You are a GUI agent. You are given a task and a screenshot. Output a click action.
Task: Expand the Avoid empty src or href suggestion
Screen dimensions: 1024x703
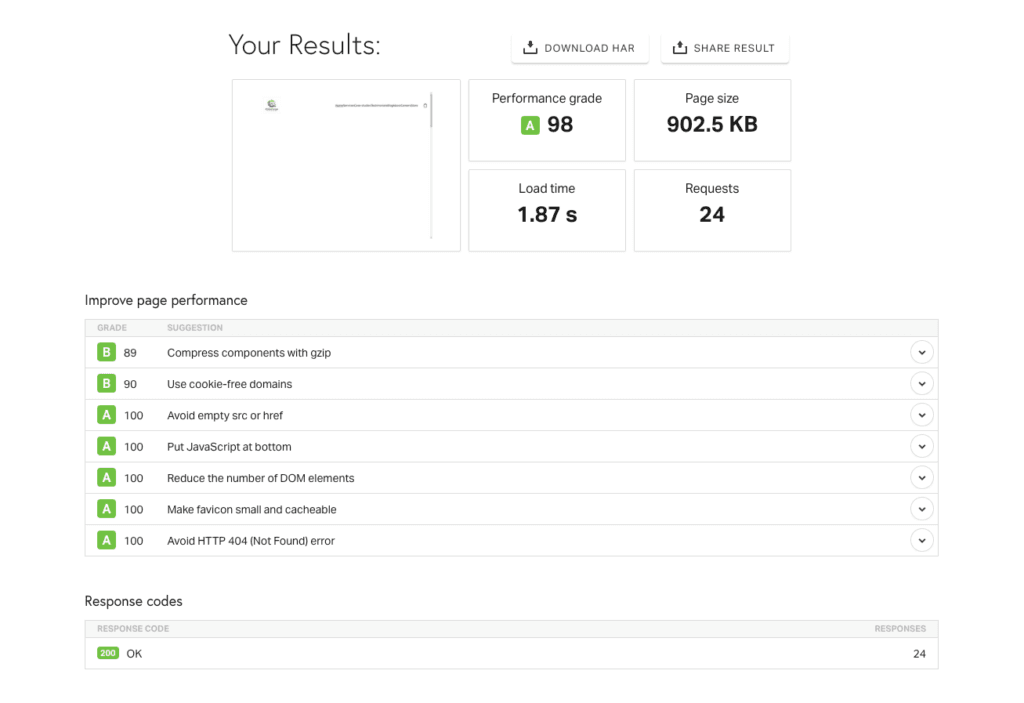tap(921, 414)
